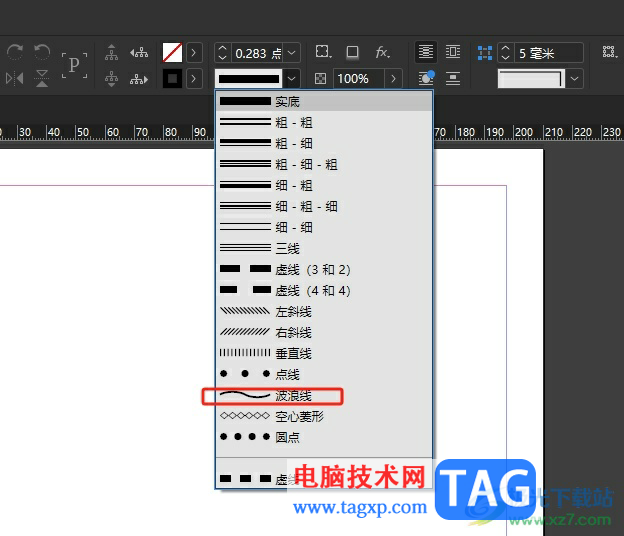The height and width of the screenshot is (536, 624).
Task: Choose 空心菱形 hollow diamond stroke
Action: [x=324, y=416]
